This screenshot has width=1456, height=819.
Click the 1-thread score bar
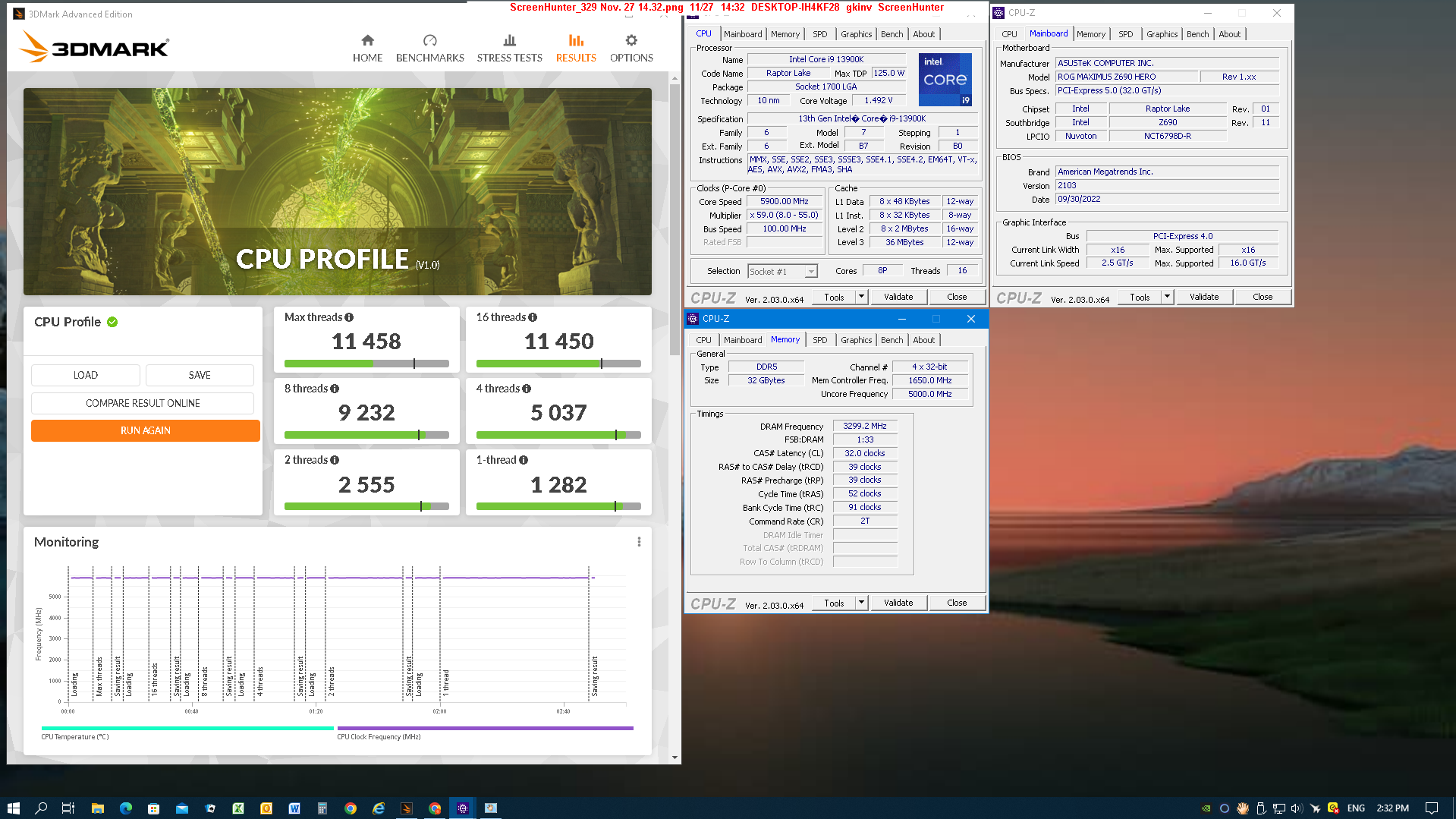pyautogui.click(x=558, y=506)
